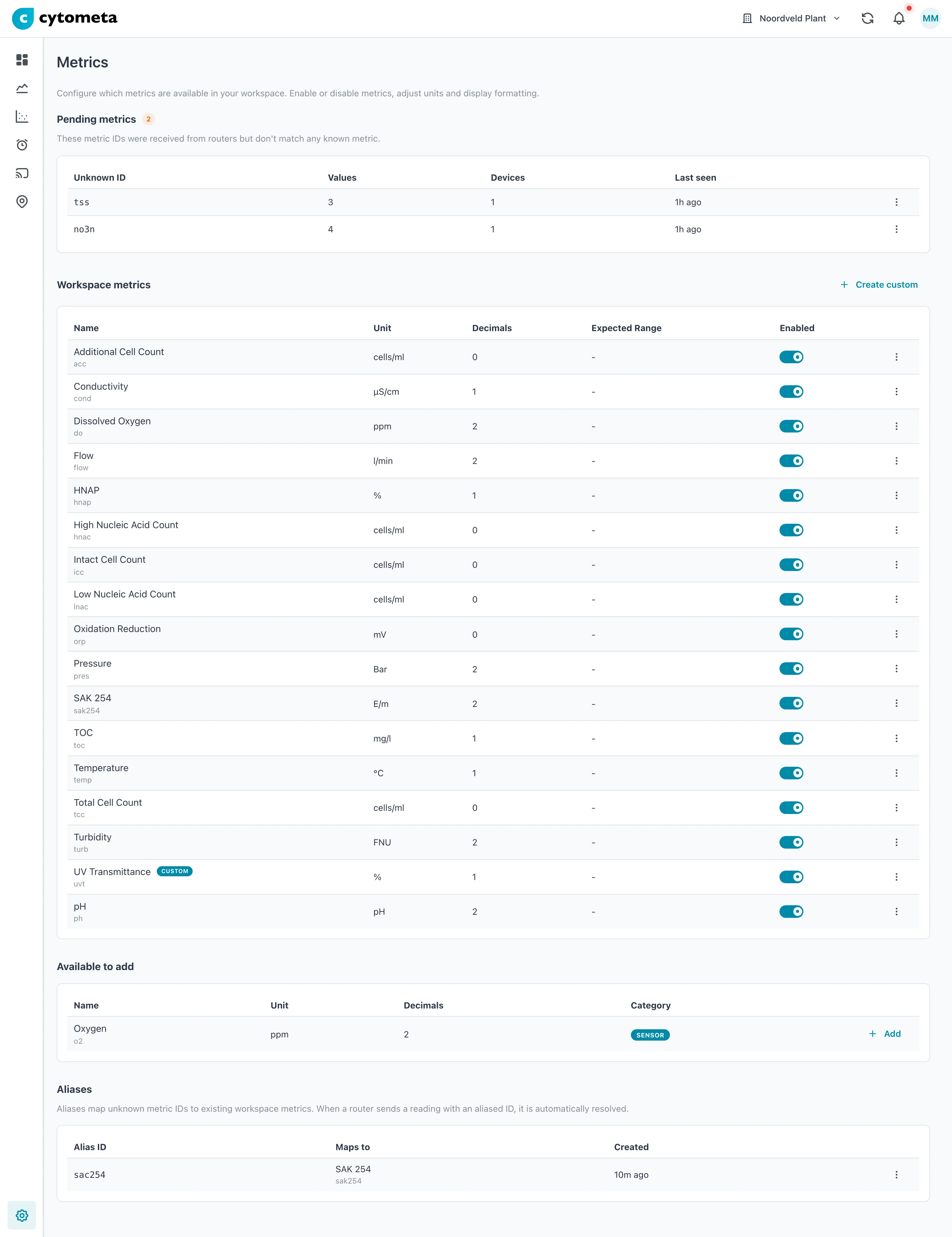Click the µS/cm unit cell
Screen dimensions: 952x1237
(x=386, y=392)
